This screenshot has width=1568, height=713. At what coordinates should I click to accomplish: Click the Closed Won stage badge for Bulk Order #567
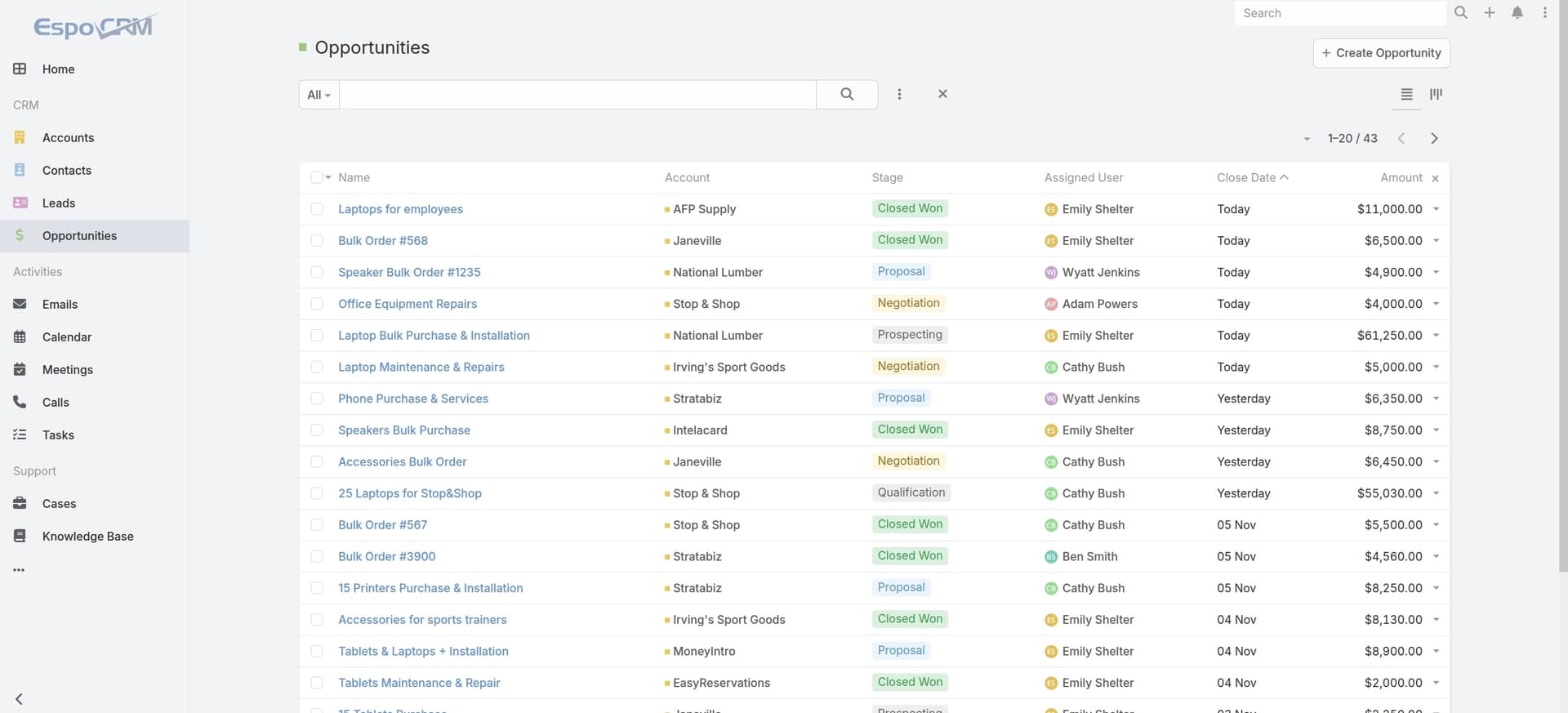point(910,524)
